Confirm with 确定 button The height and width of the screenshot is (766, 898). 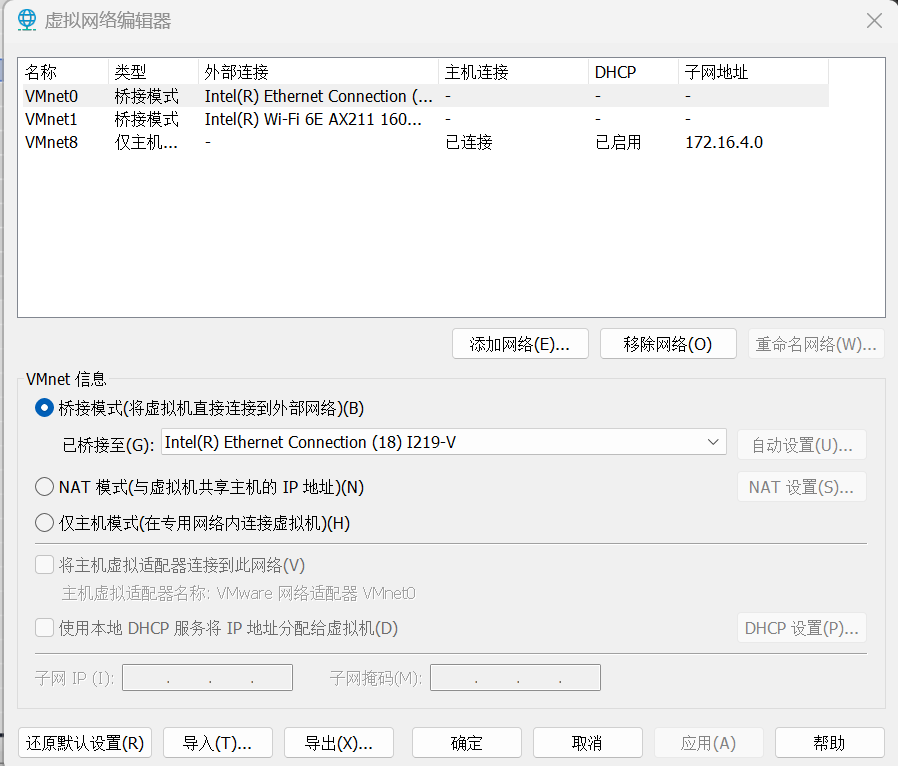[466, 743]
